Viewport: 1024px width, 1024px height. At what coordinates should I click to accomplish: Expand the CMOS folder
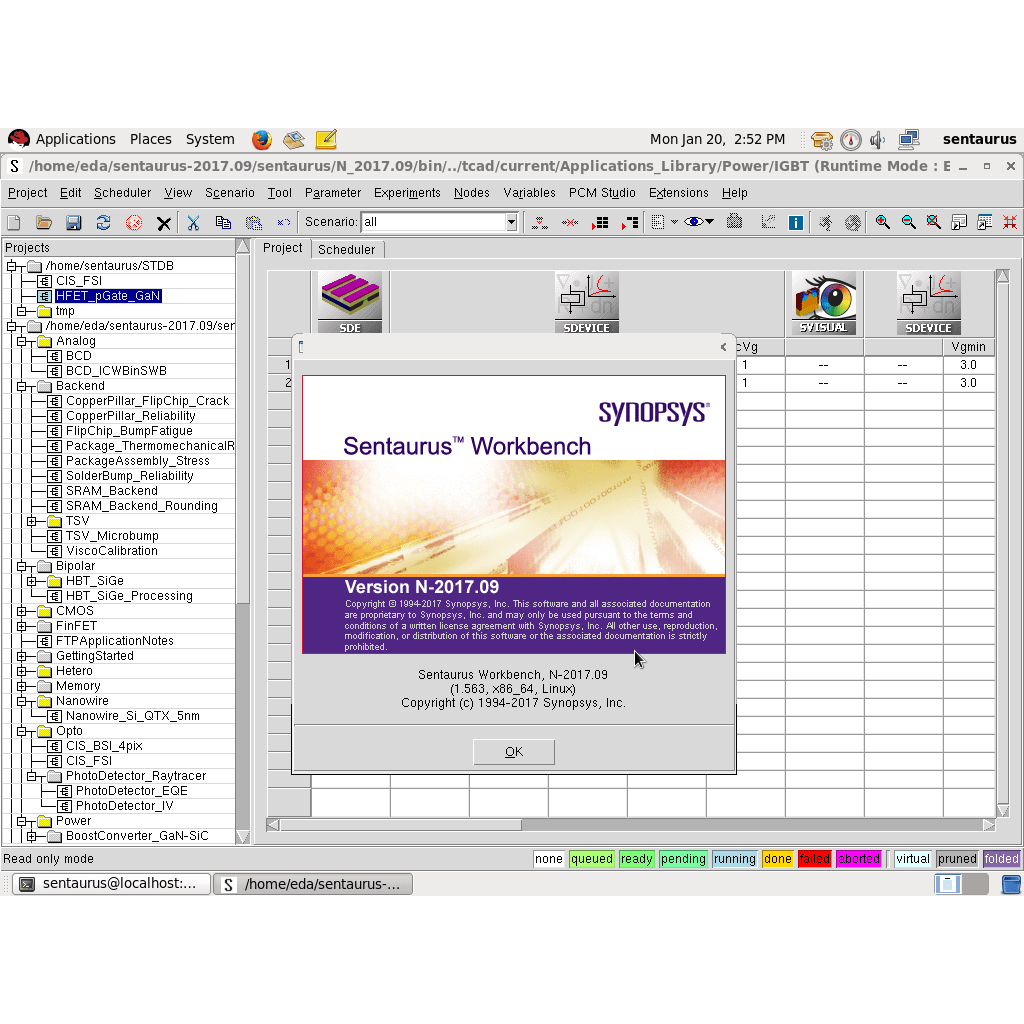pos(22,611)
